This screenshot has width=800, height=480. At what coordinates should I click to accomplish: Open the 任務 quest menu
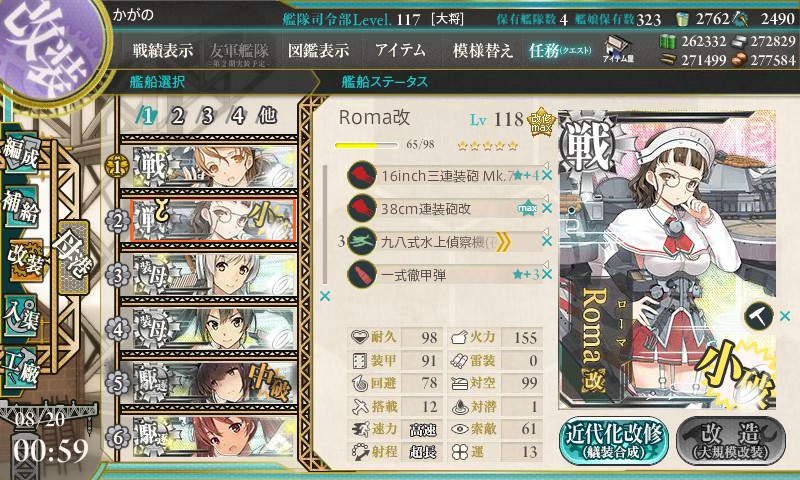[560, 50]
